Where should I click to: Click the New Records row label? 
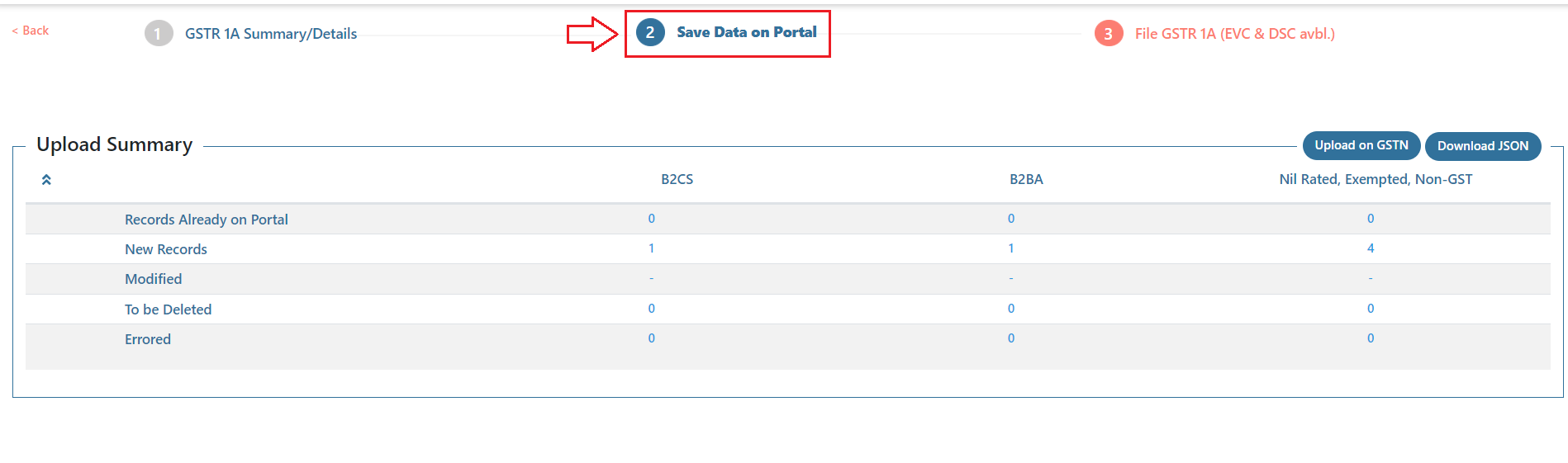pyautogui.click(x=166, y=249)
